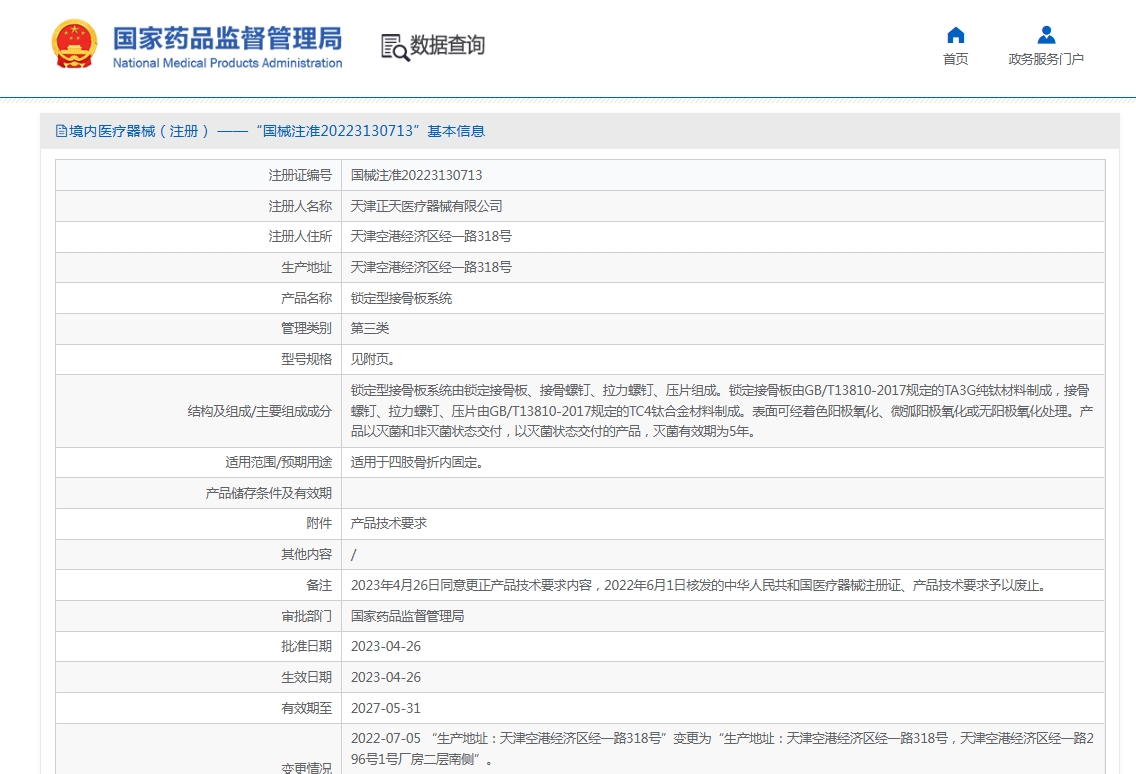Click the 生效日期 value 2023-04-26
This screenshot has height=774, width=1136.
[386, 678]
